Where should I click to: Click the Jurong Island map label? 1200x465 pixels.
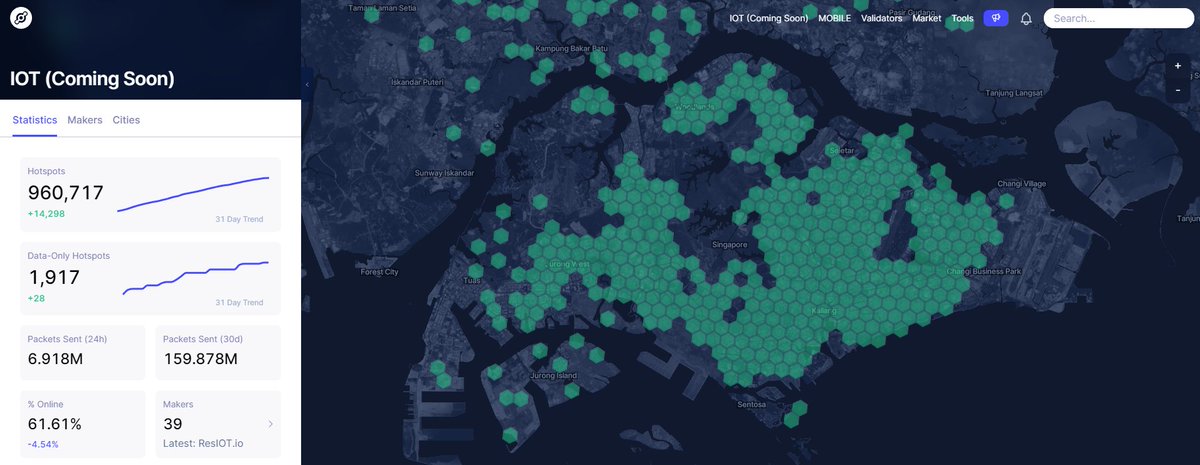554,375
